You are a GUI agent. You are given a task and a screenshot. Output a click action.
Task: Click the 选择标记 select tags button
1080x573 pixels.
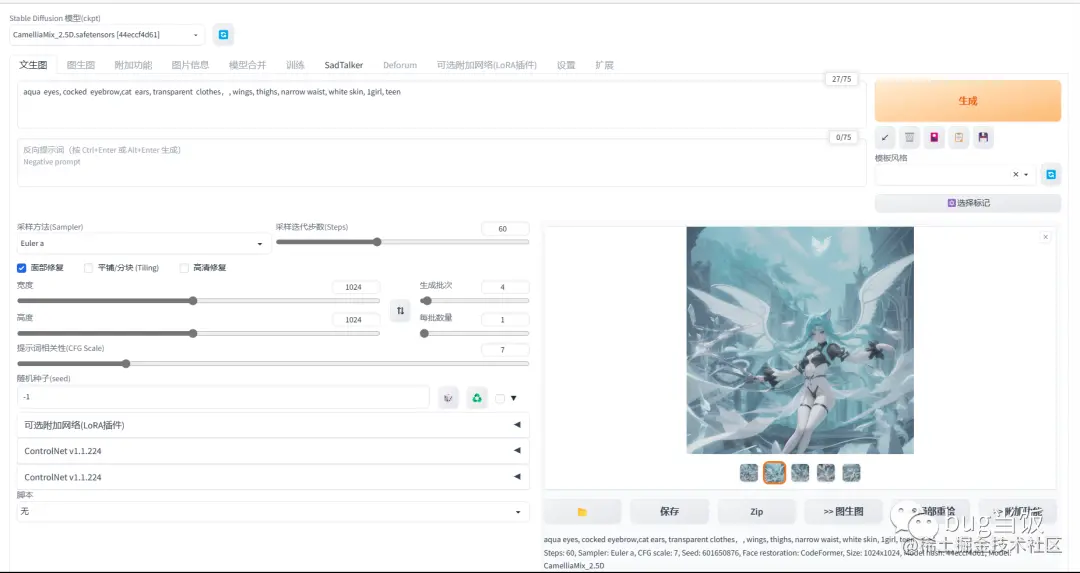(968, 203)
